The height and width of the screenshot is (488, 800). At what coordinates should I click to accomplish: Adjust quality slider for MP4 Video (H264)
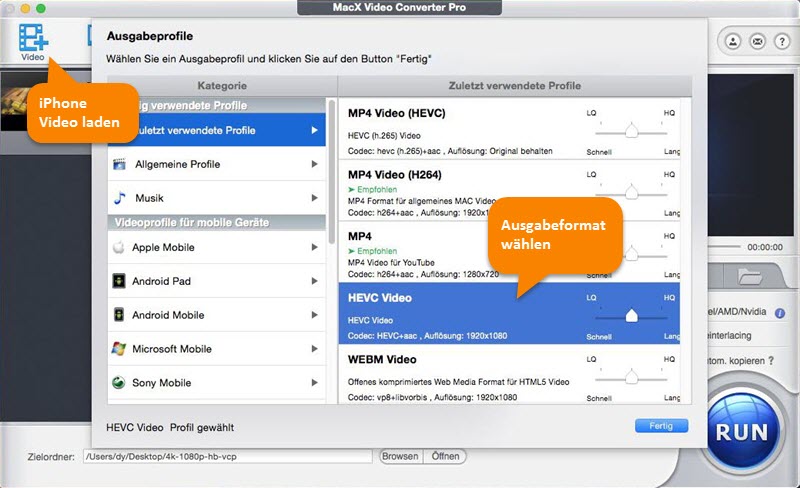point(632,192)
